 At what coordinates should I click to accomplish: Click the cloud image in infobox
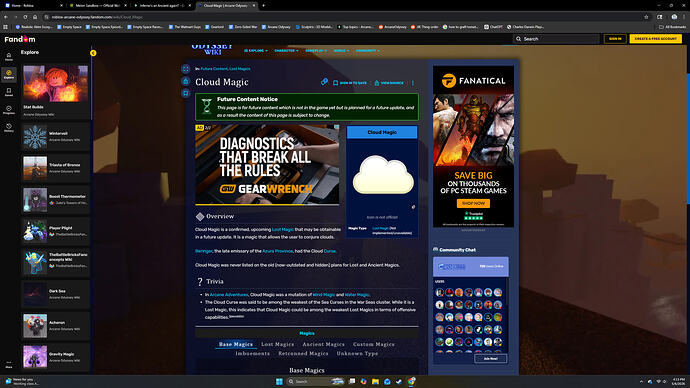pos(383,175)
